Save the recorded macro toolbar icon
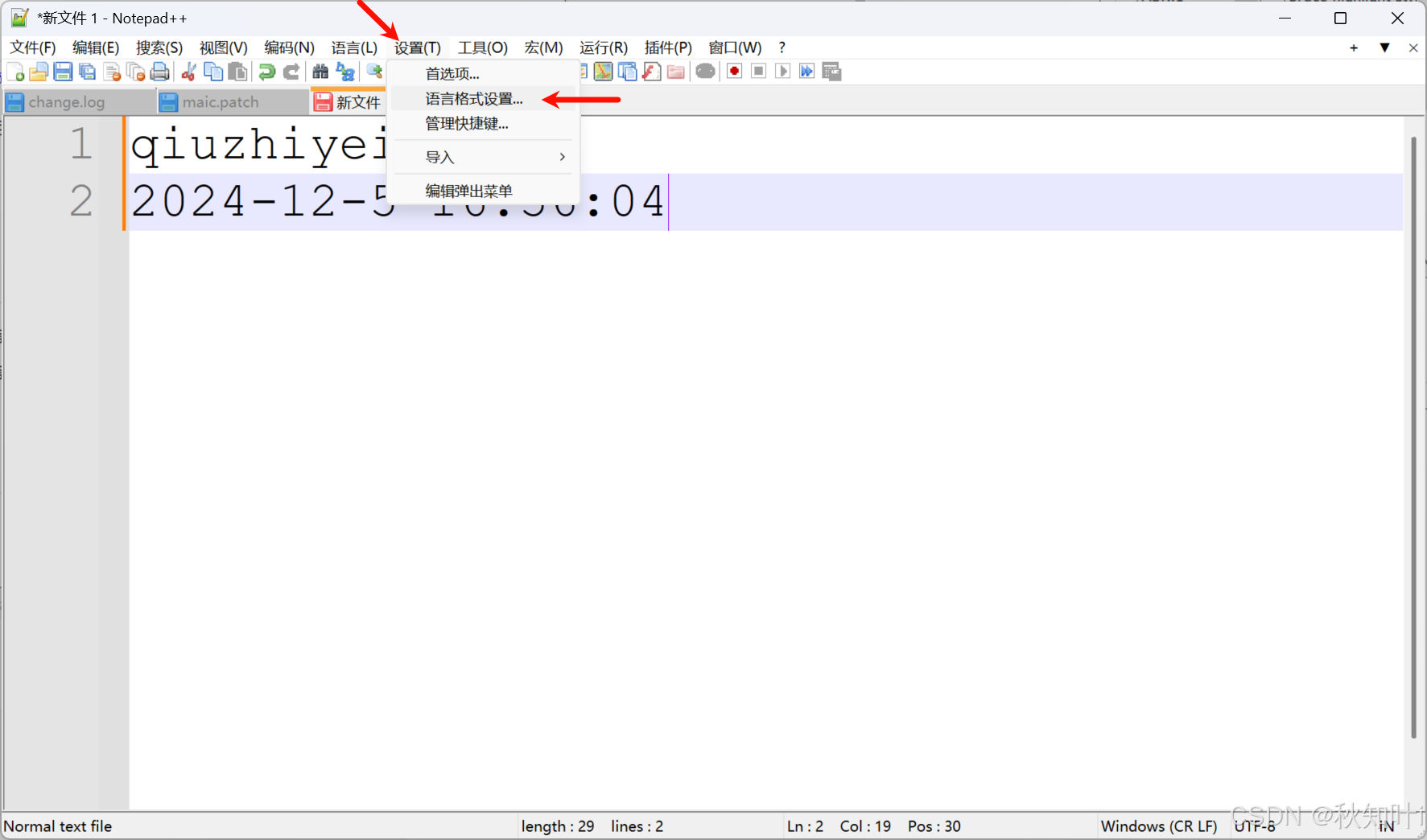This screenshot has width=1427, height=840. click(x=831, y=72)
